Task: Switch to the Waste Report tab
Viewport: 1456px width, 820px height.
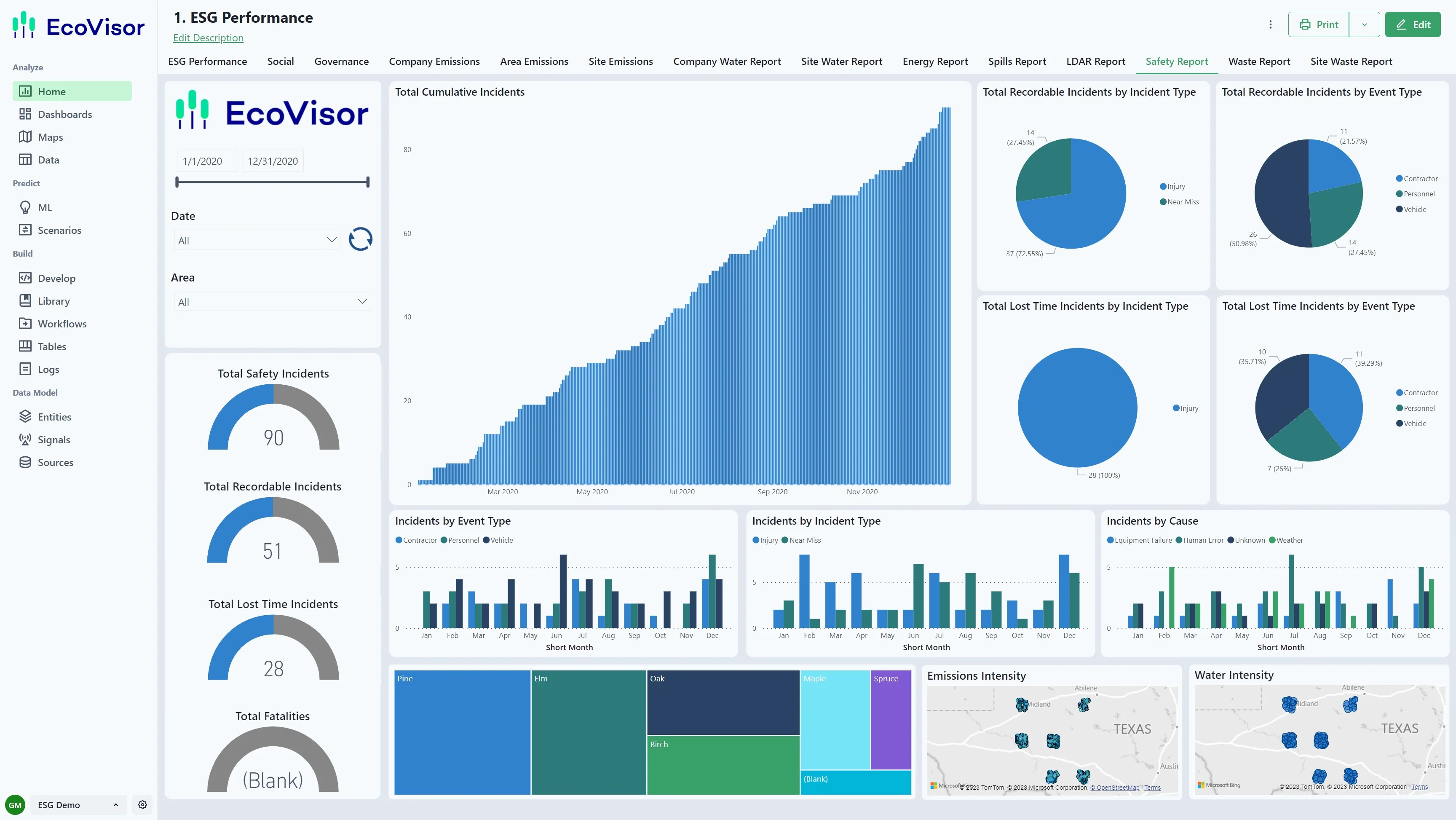Action: tap(1259, 61)
